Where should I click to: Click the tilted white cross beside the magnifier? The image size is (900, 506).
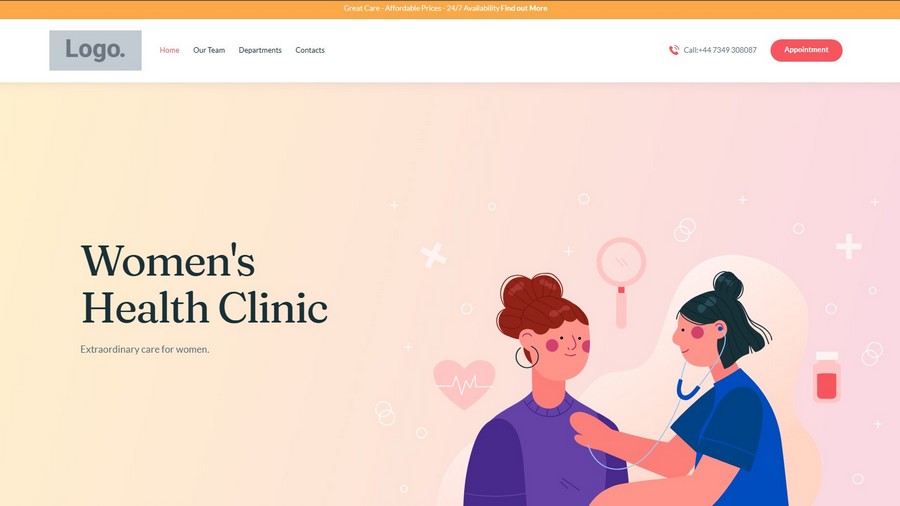pos(433,255)
